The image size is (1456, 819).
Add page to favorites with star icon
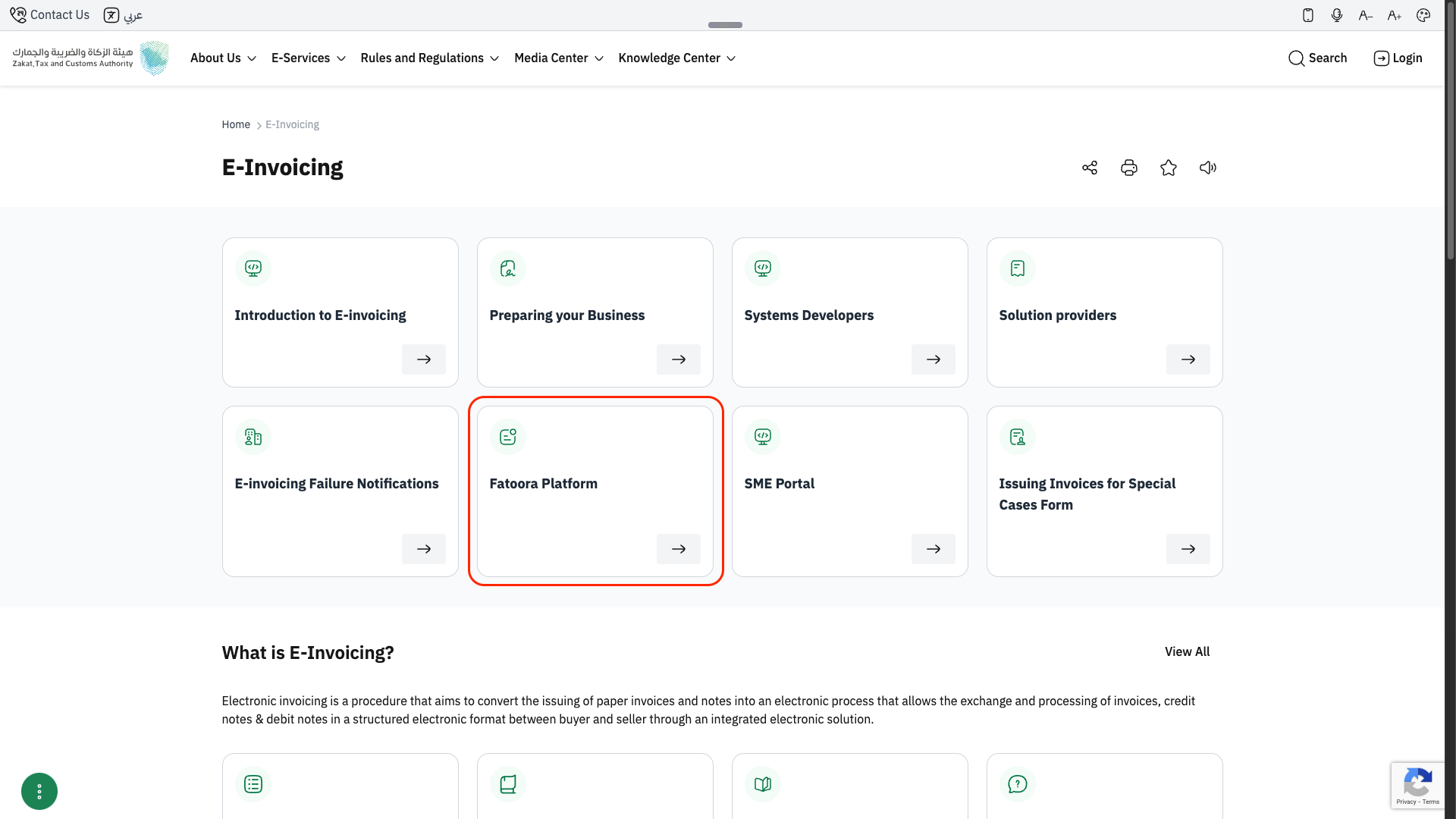point(1169,168)
